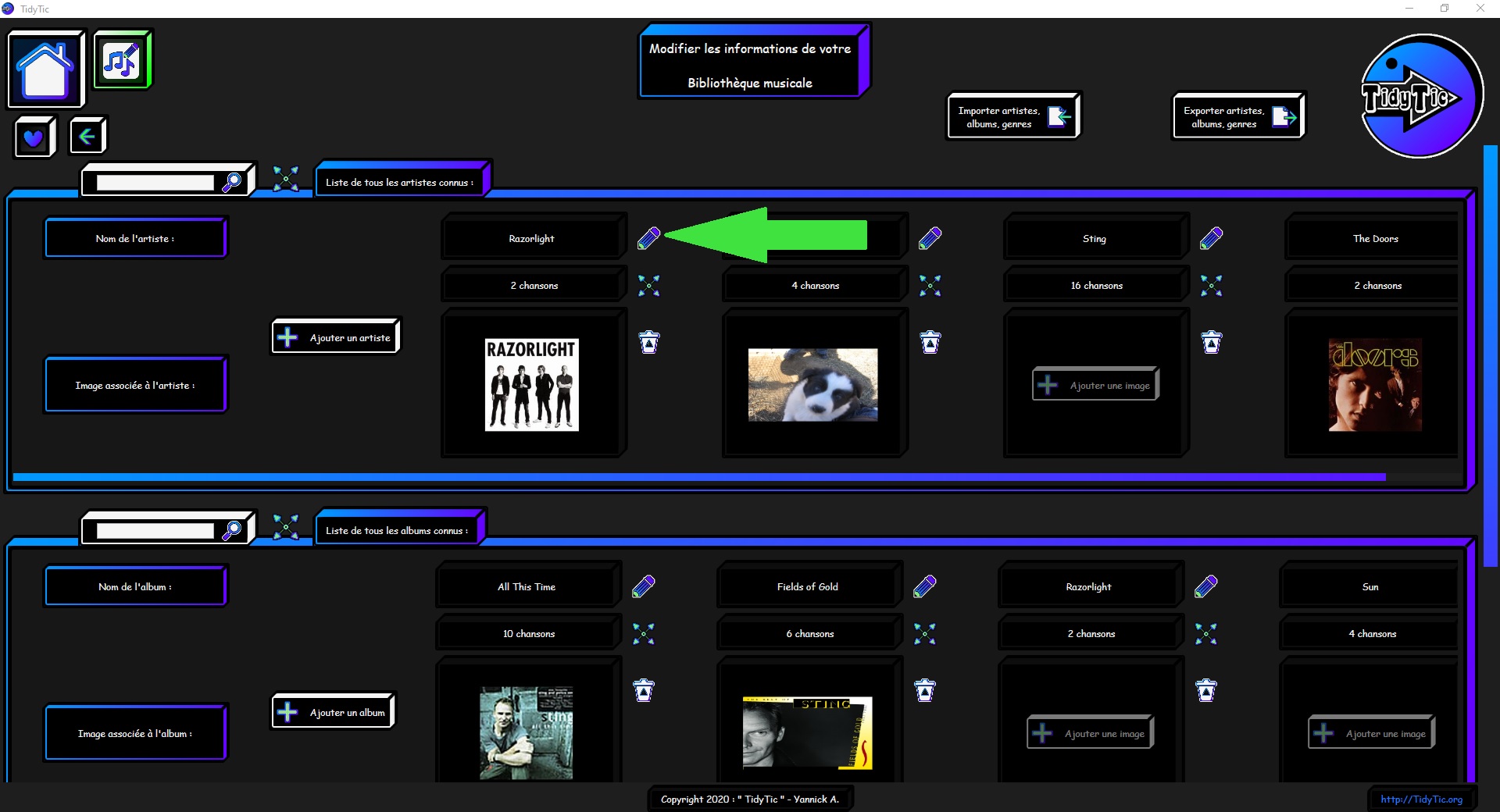The height and width of the screenshot is (812, 1500).
Task: Click arrows icon beside album Razorlight '2 chansons'
Action: (1205, 633)
